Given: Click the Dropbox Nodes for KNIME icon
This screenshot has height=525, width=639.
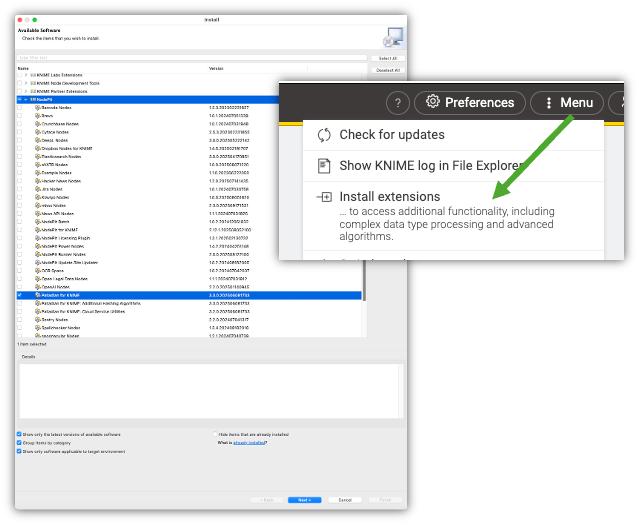Looking at the screenshot, I should [x=37, y=148].
